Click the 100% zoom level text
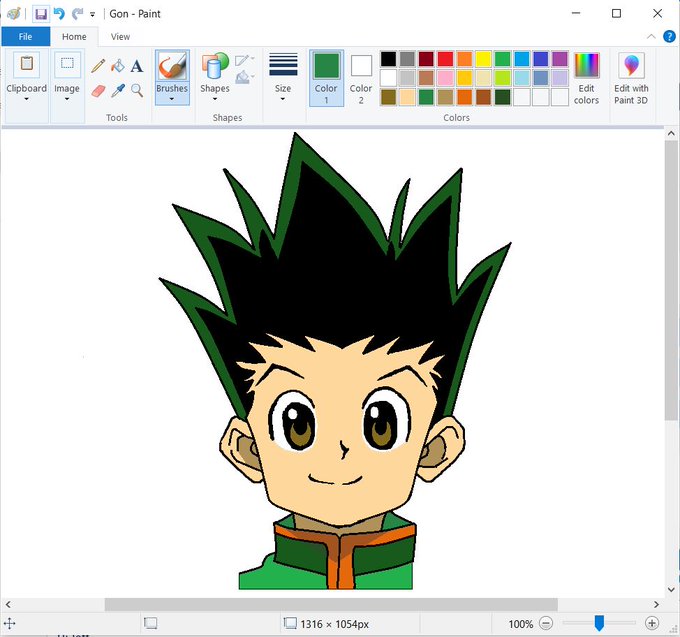 coord(520,624)
